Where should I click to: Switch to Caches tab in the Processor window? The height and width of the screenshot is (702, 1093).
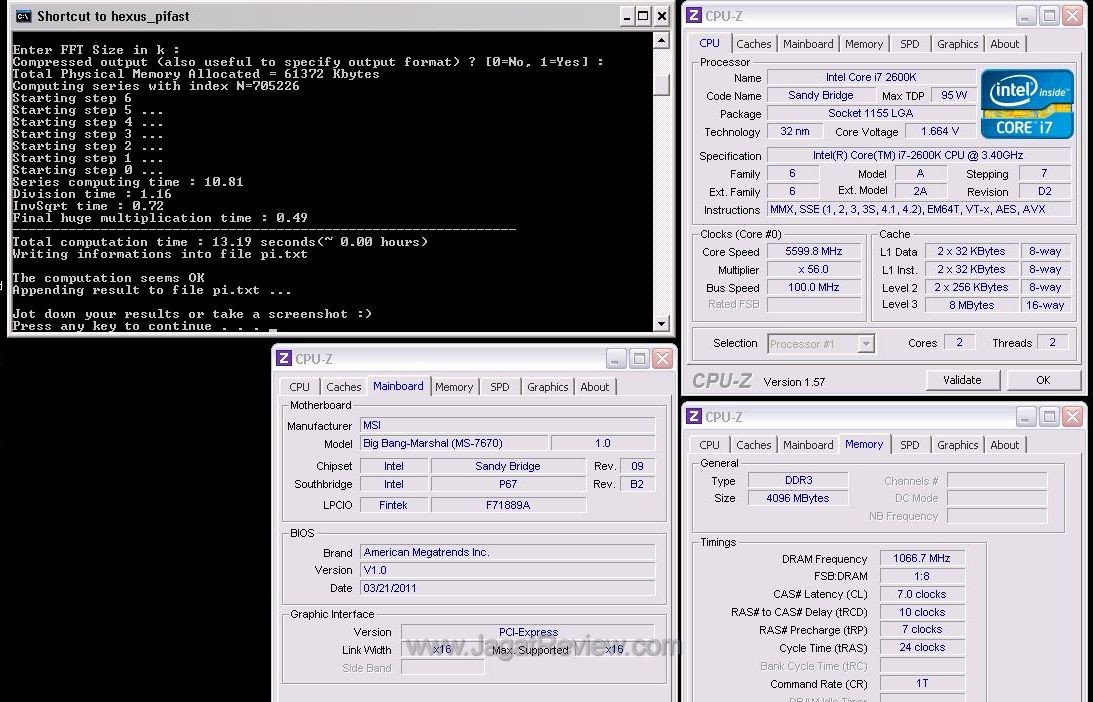(754, 44)
